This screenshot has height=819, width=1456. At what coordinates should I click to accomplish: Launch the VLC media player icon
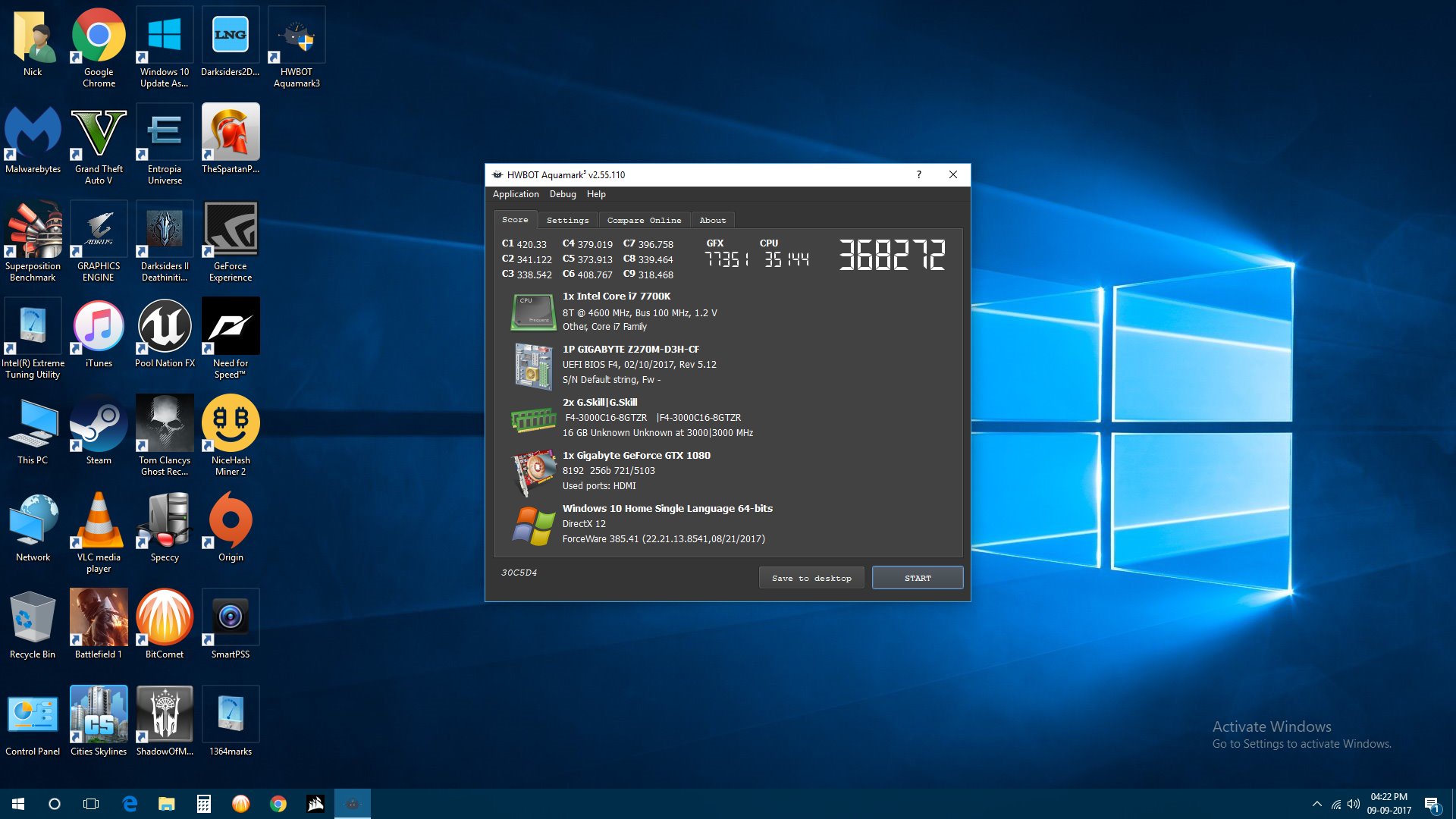pos(99,532)
